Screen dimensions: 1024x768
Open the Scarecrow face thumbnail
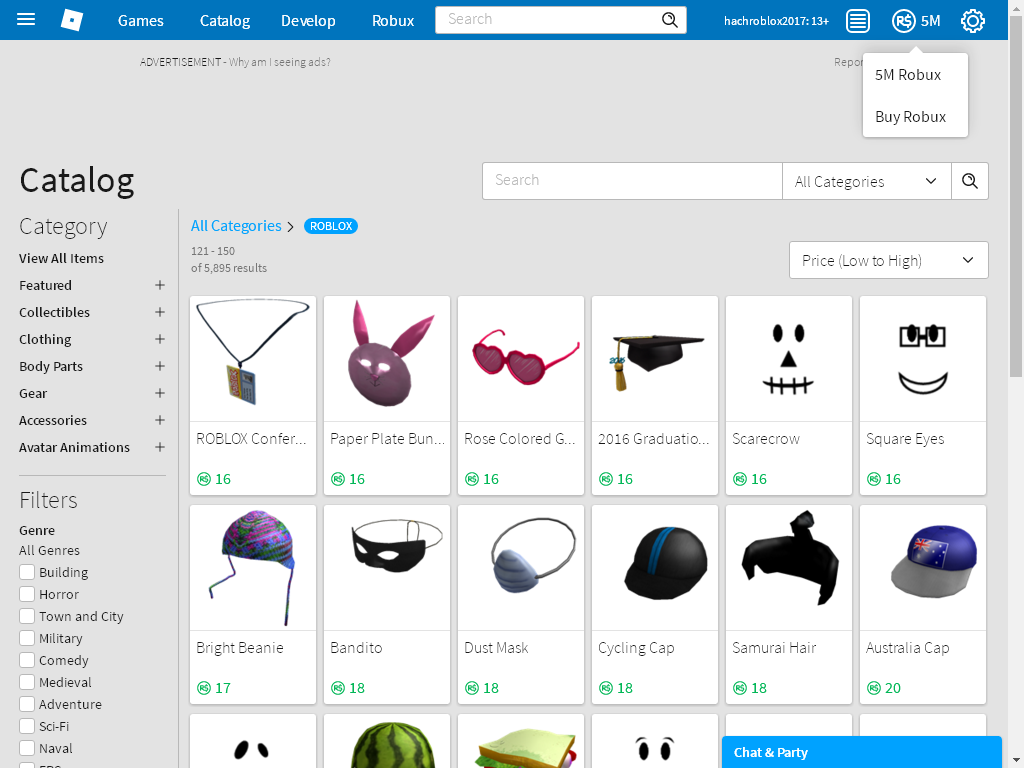(788, 359)
